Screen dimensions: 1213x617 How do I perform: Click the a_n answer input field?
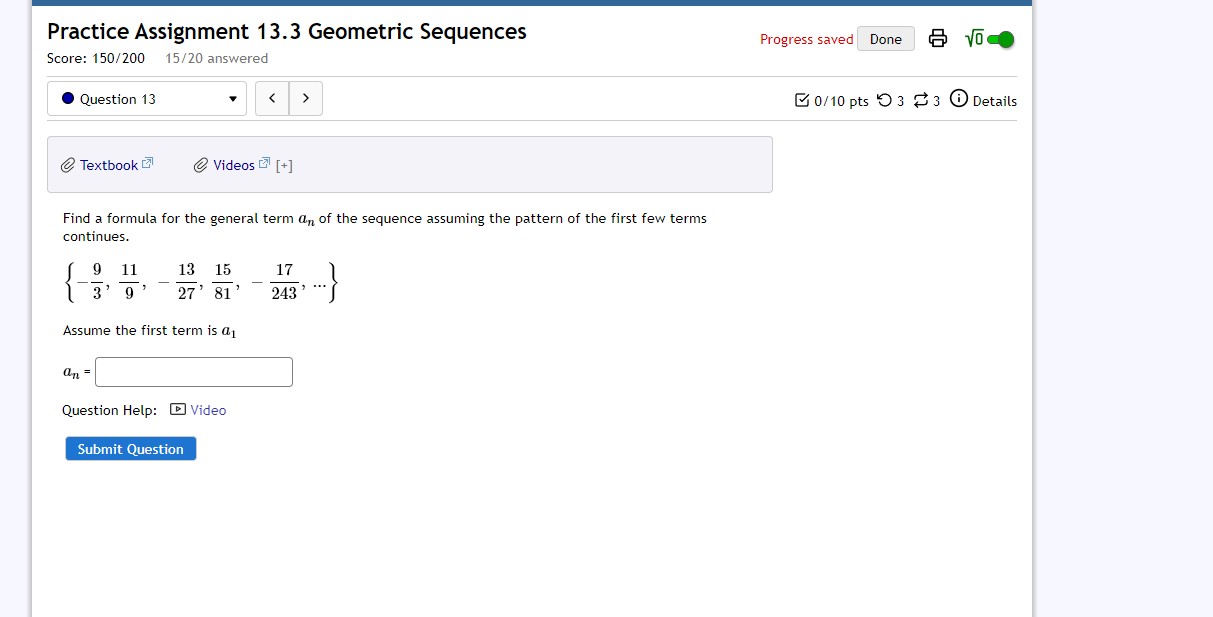tap(194, 372)
